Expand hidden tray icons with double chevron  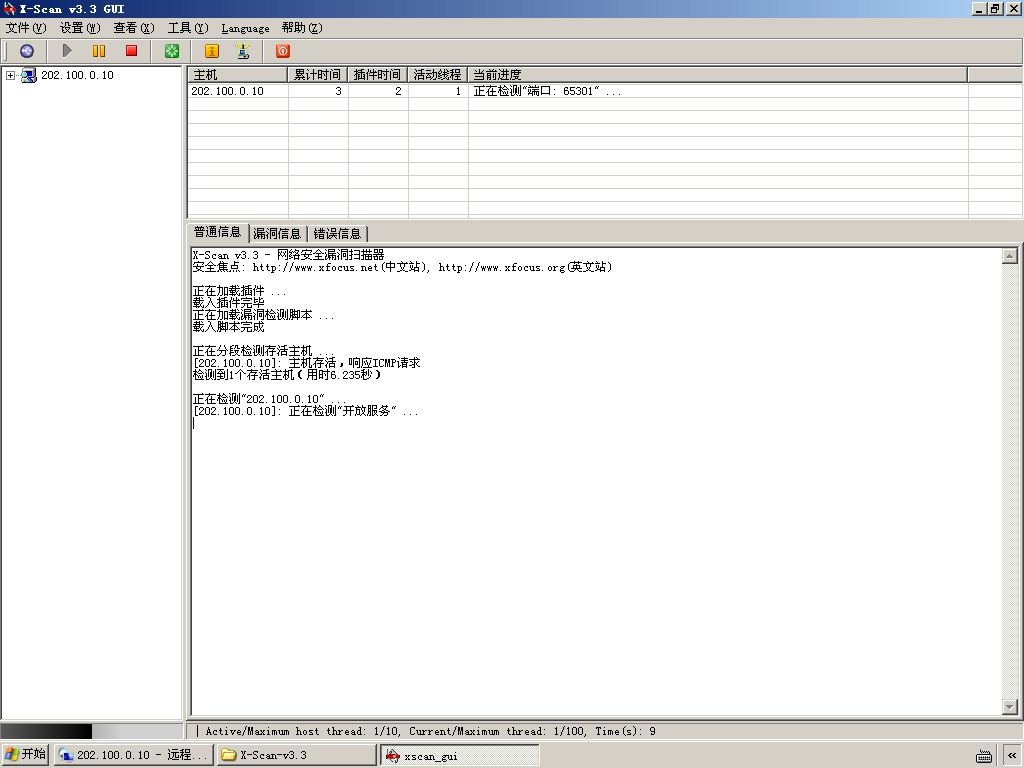click(x=1012, y=756)
